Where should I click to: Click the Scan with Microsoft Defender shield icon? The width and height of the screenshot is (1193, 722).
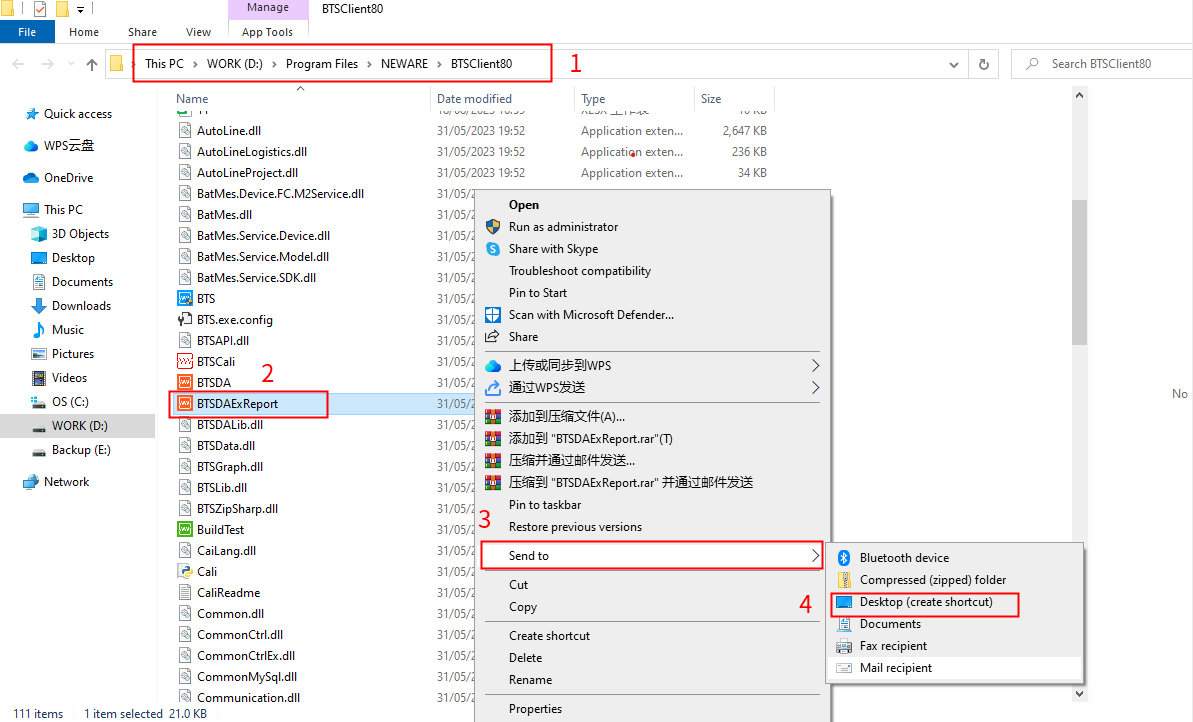pyautogui.click(x=493, y=314)
